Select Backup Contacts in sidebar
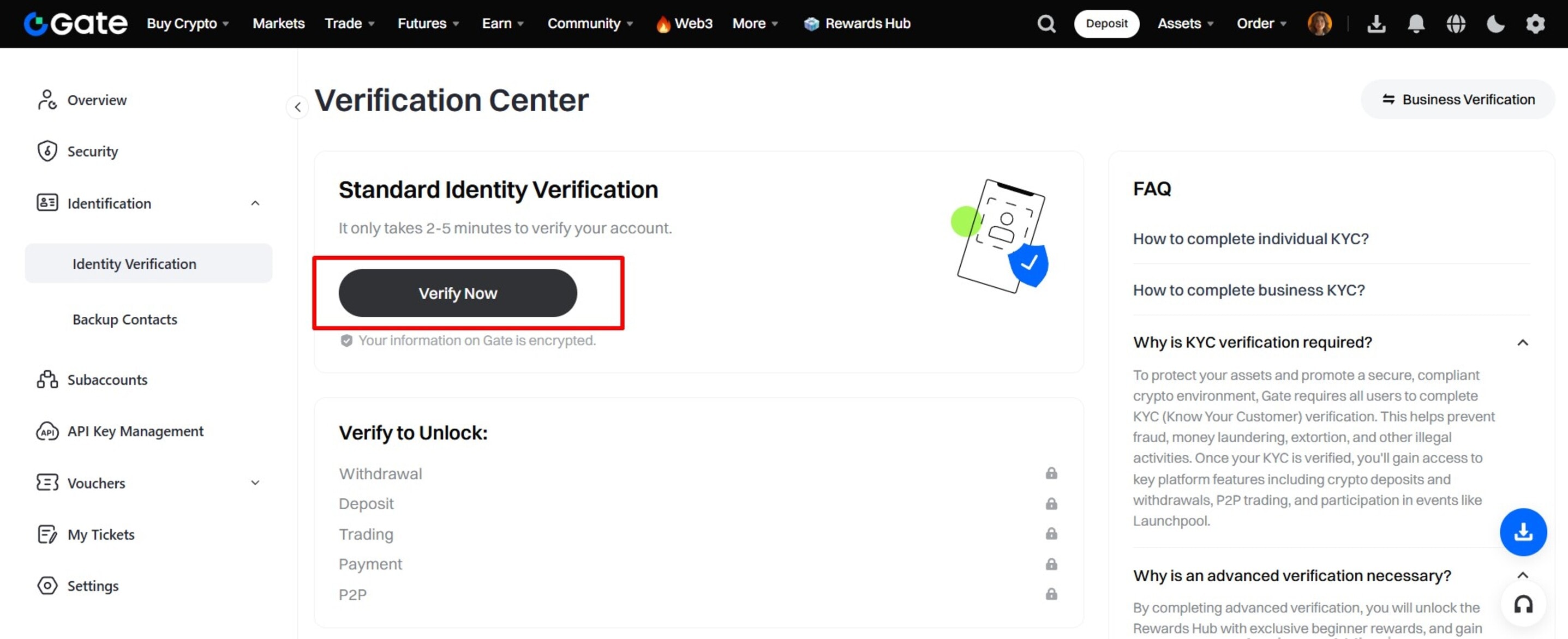Viewport: 1568px width, 639px height. [125, 319]
